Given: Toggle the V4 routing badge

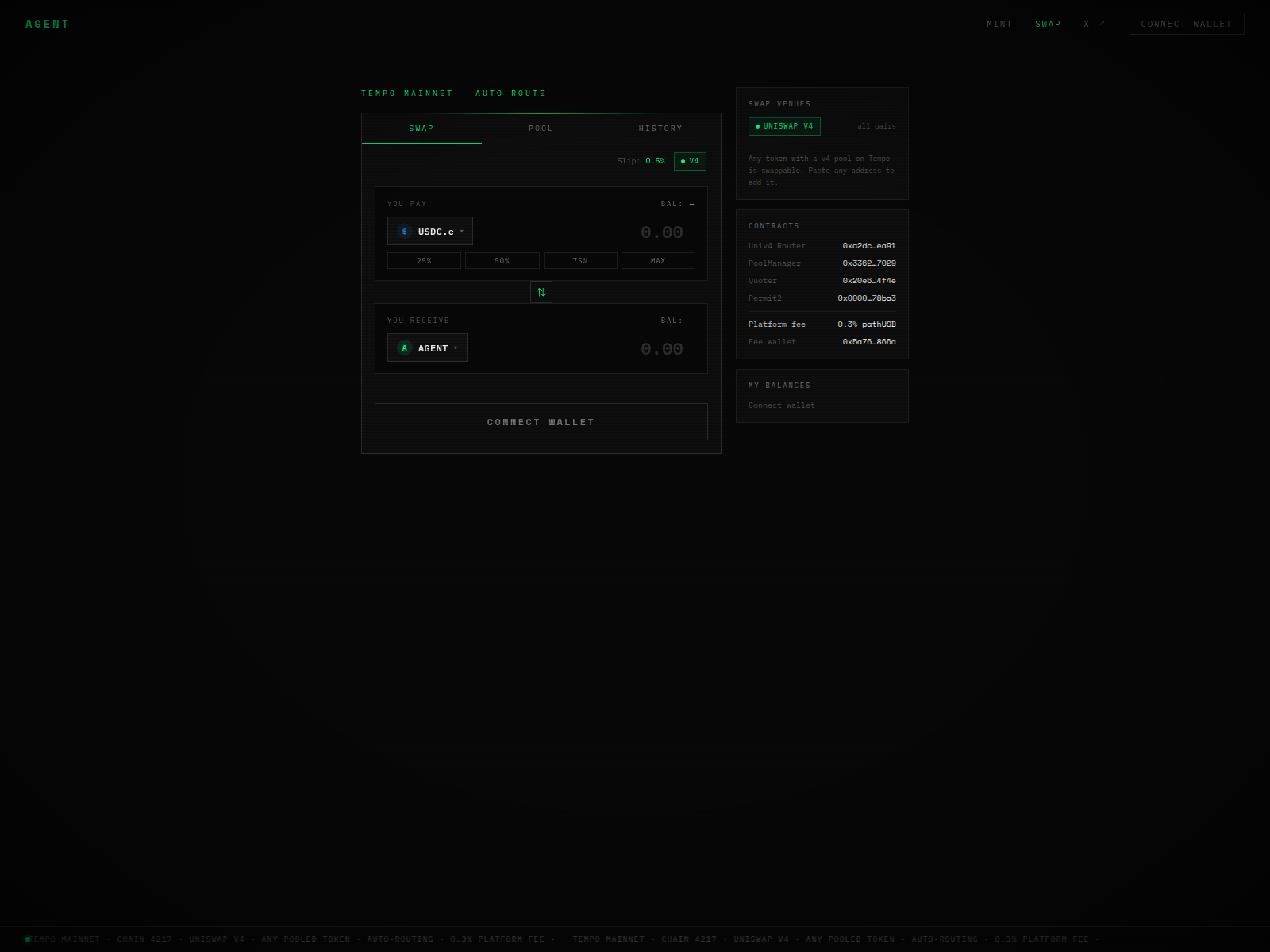Looking at the screenshot, I should [689, 161].
